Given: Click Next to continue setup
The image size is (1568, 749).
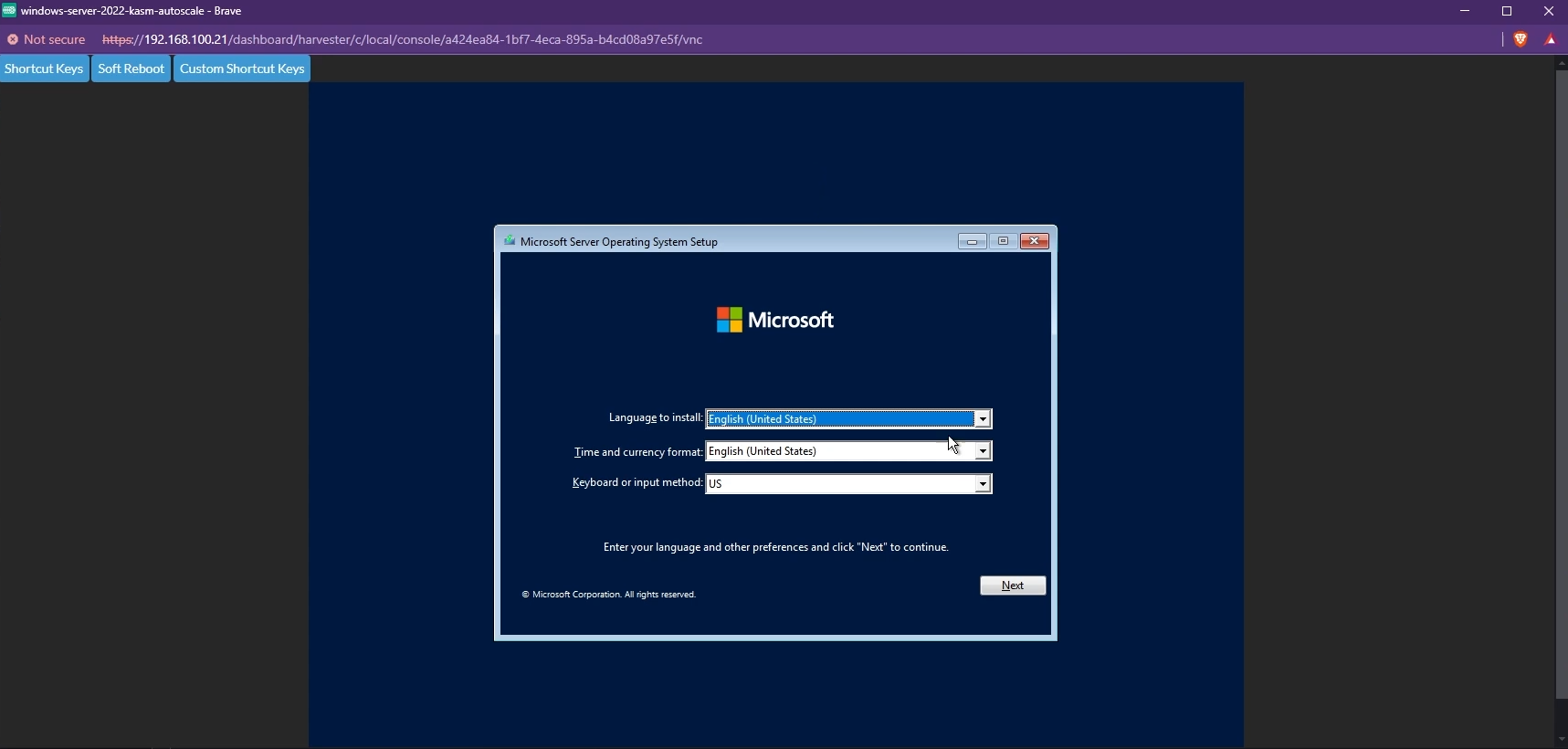Looking at the screenshot, I should tap(1013, 585).
